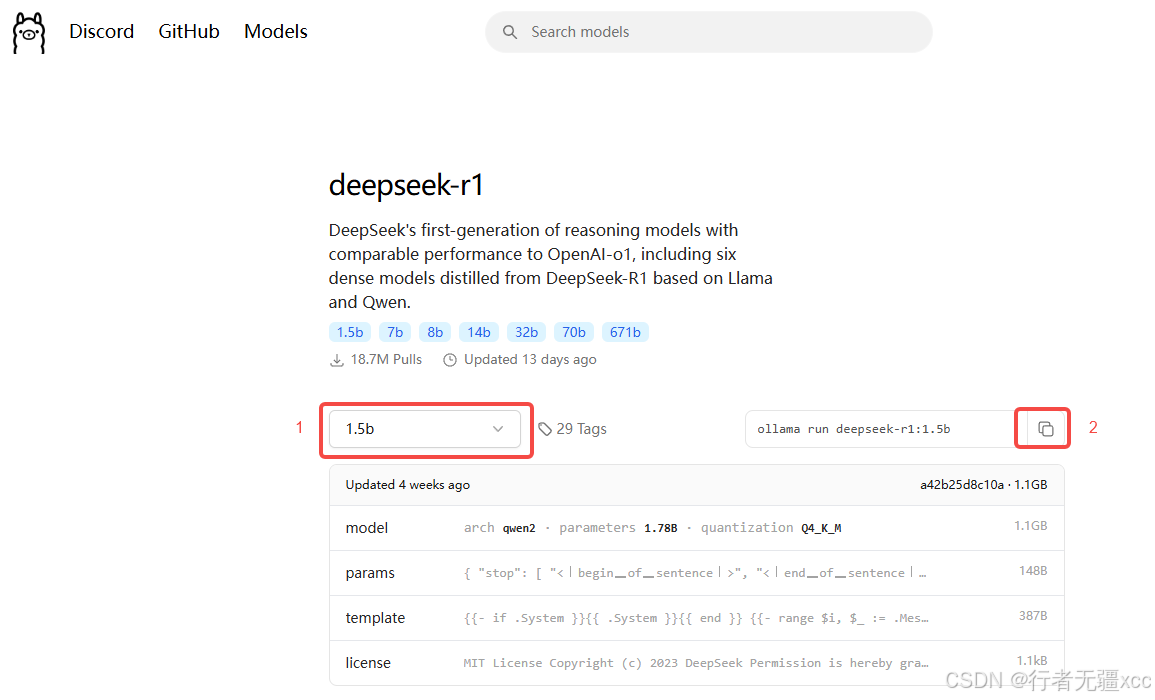Image resolution: width=1155 pixels, height=700 pixels.
Task: Click the 387B template size
Action: tap(1033, 616)
